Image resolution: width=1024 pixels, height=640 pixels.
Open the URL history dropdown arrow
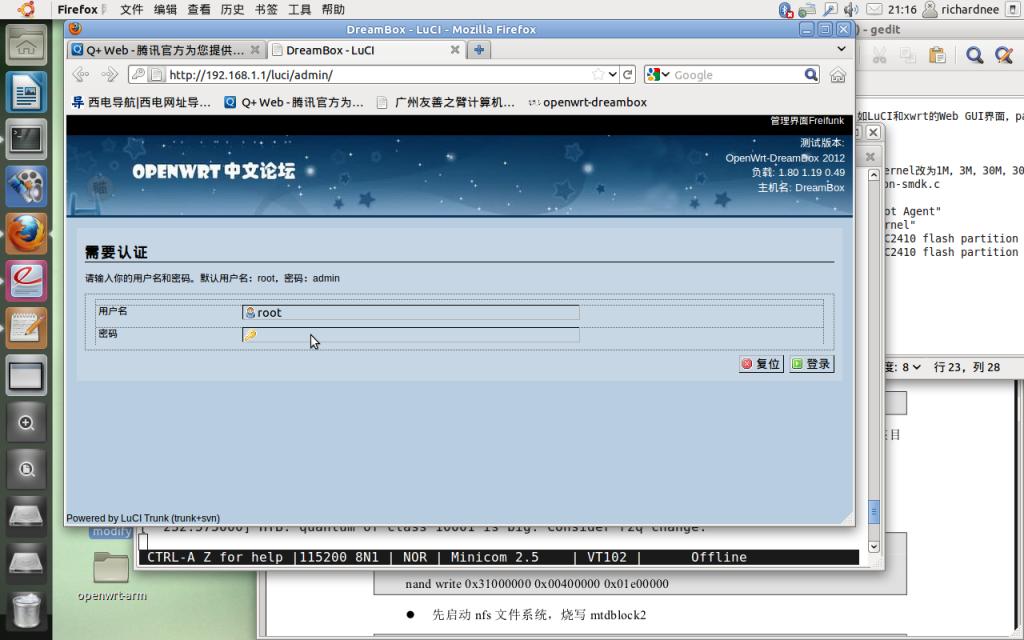(613, 74)
